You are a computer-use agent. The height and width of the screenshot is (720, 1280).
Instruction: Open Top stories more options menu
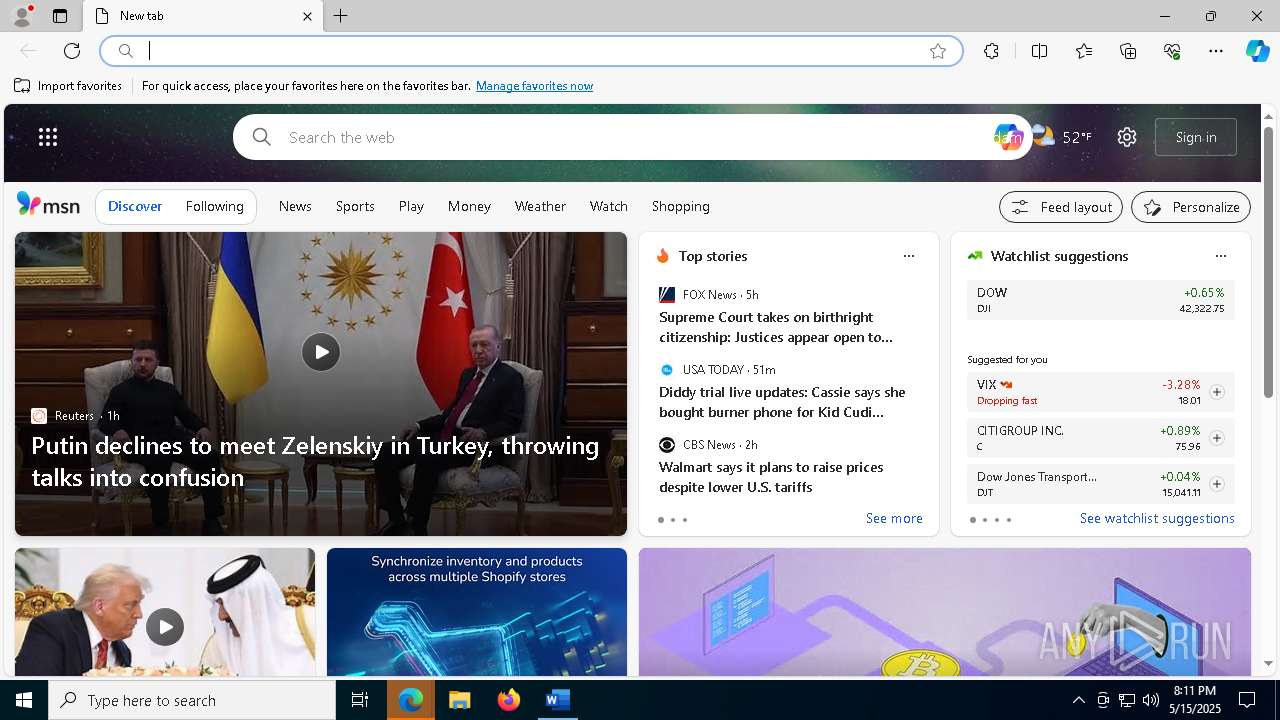coord(909,256)
